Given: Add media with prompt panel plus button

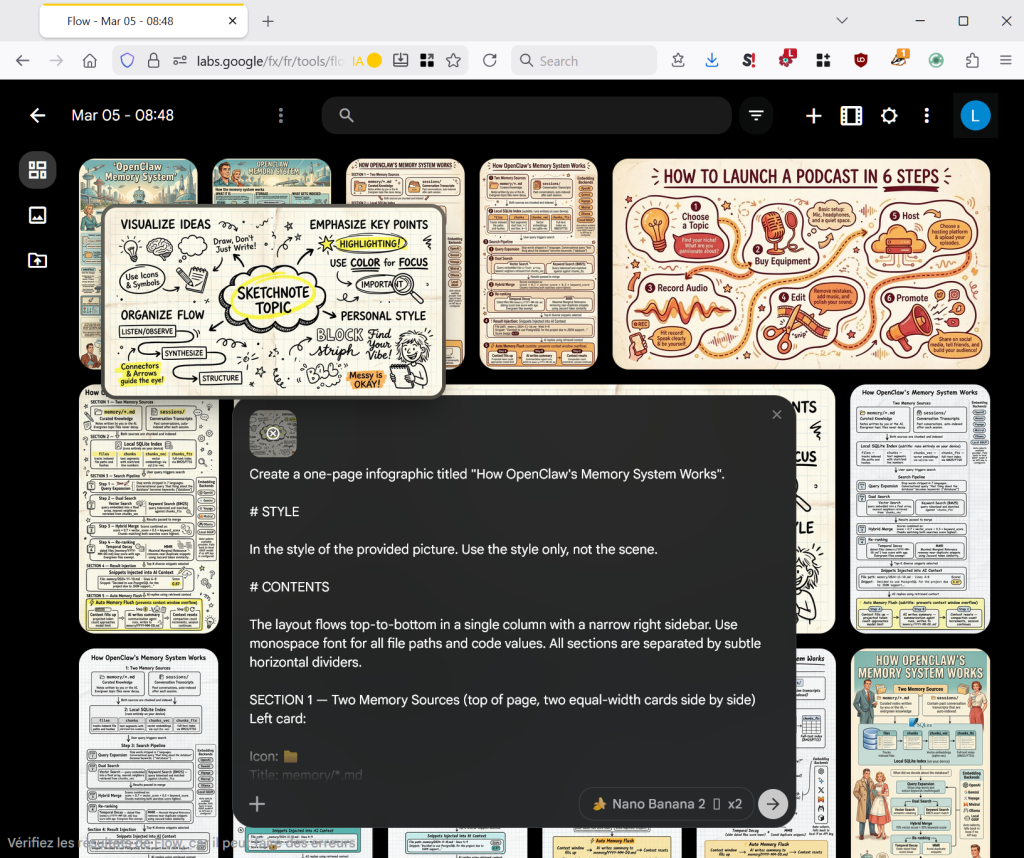Looking at the screenshot, I should point(257,803).
